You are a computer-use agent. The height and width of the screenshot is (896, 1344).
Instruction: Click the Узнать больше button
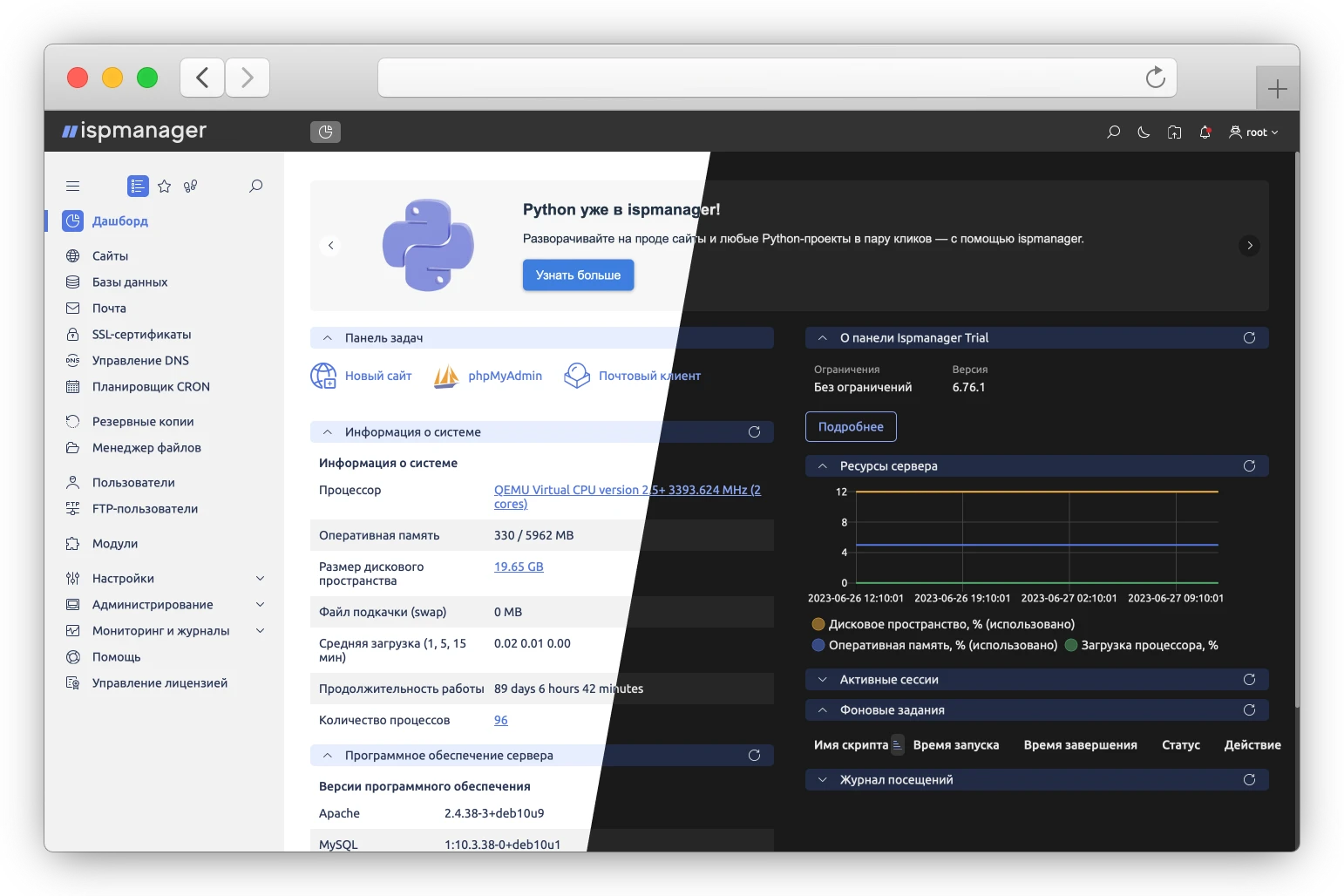578,275
